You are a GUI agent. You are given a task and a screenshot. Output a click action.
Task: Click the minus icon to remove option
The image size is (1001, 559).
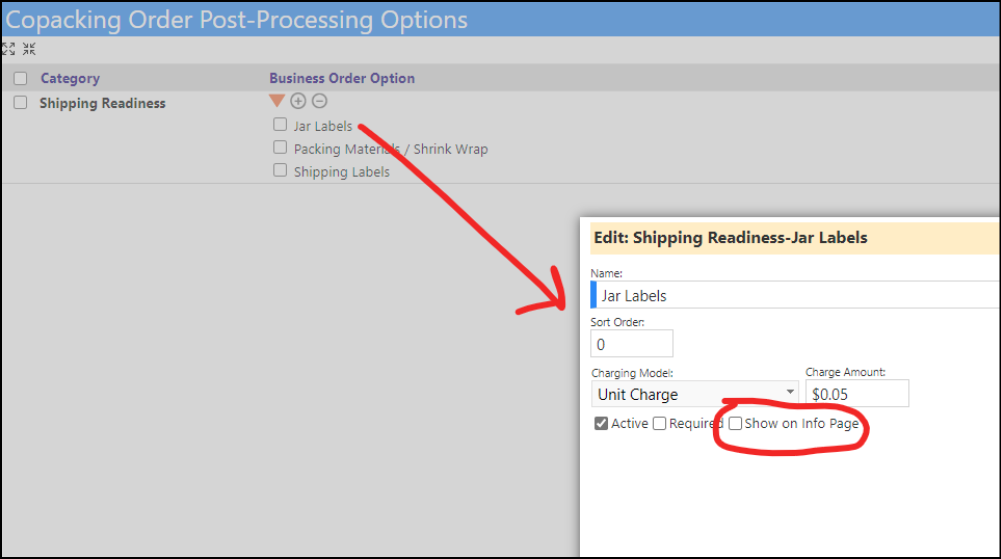[320, 101]
